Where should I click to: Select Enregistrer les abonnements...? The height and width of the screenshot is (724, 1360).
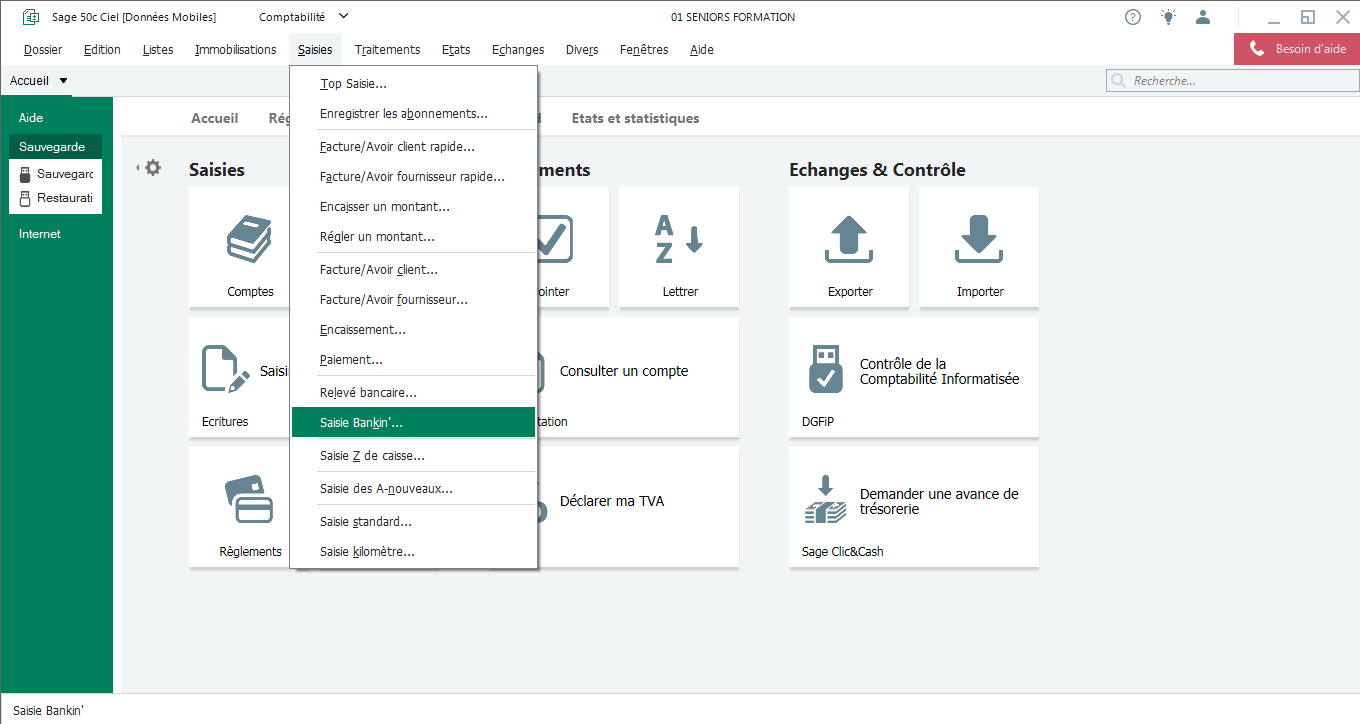[414, 114]
